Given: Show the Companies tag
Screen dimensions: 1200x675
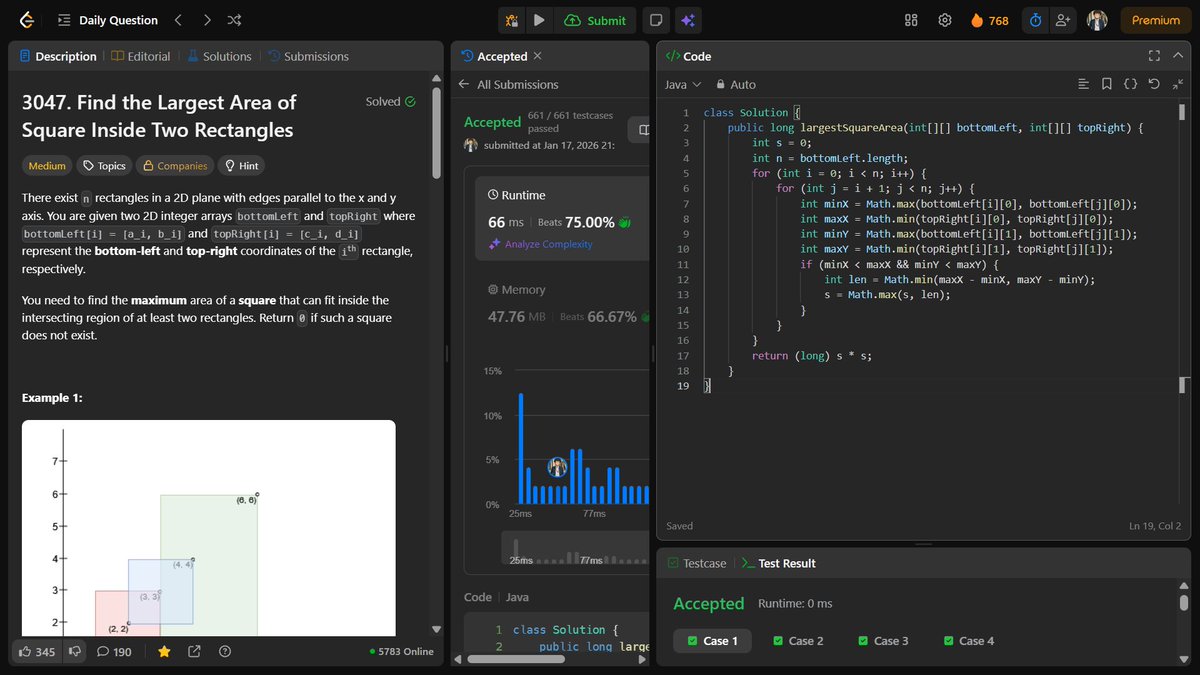Looking at the screenshot, I should click(175, 166).
